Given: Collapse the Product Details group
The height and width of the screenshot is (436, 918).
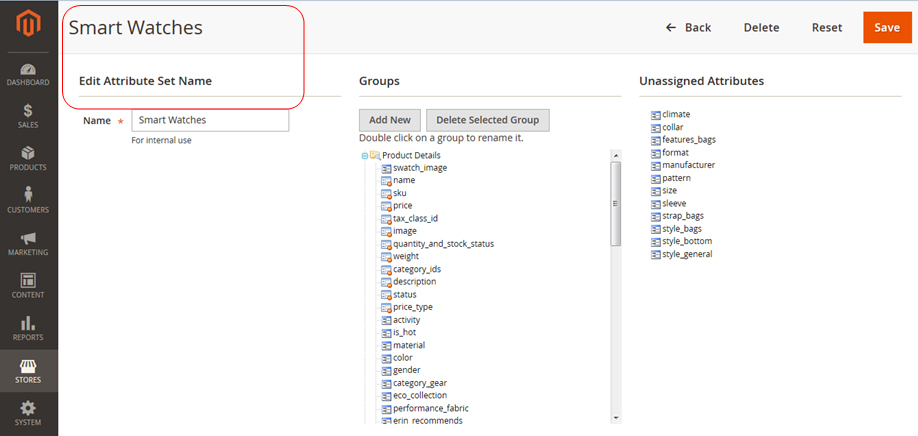Looking at the screenshot, I should tap(364, 156).
